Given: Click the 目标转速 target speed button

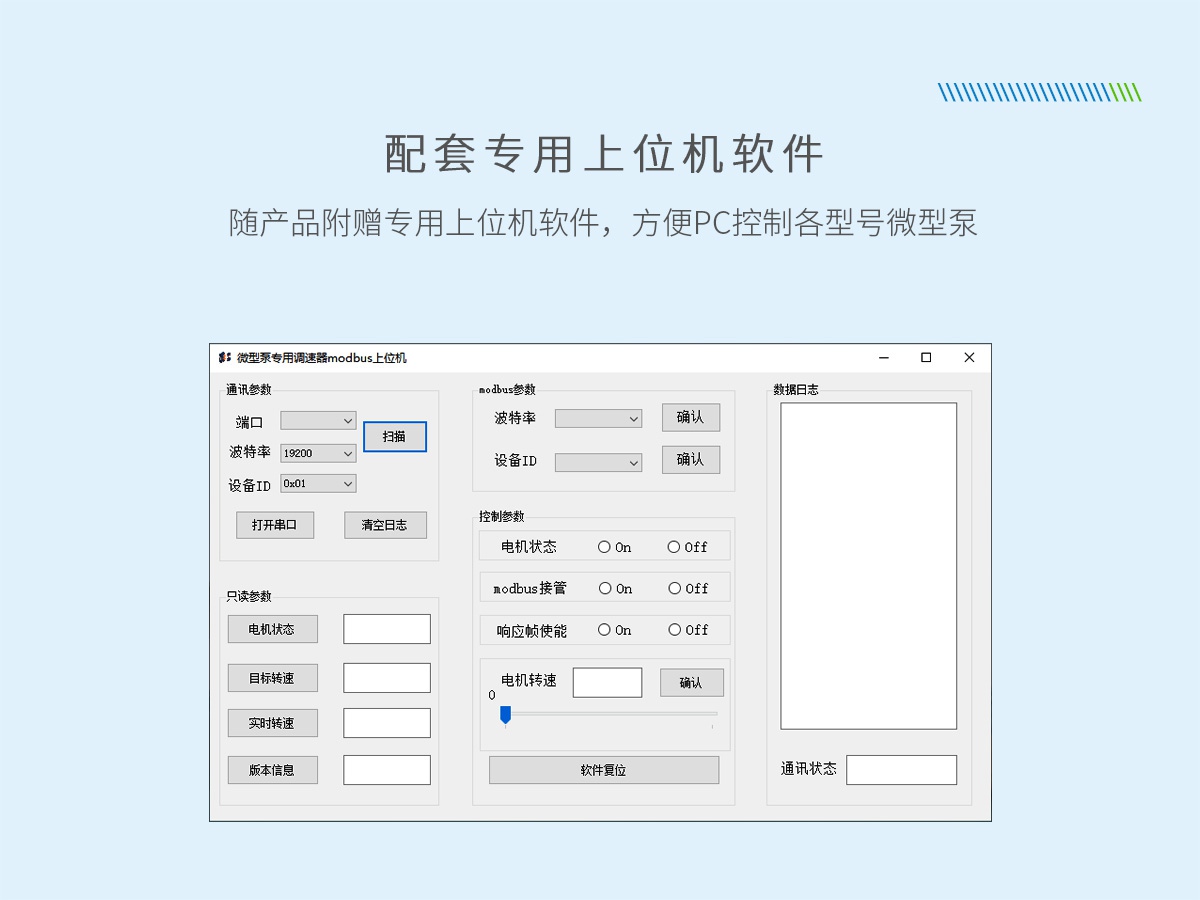Looking at the screenshot, I should click(x=273, y=677).
